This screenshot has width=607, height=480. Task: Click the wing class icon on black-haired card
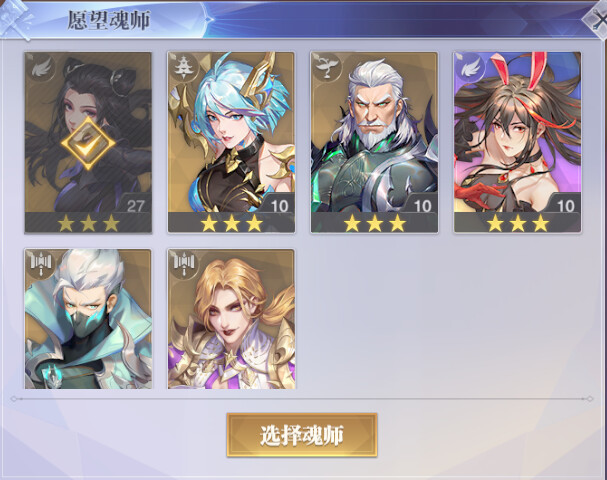click(x=40, y=67)
